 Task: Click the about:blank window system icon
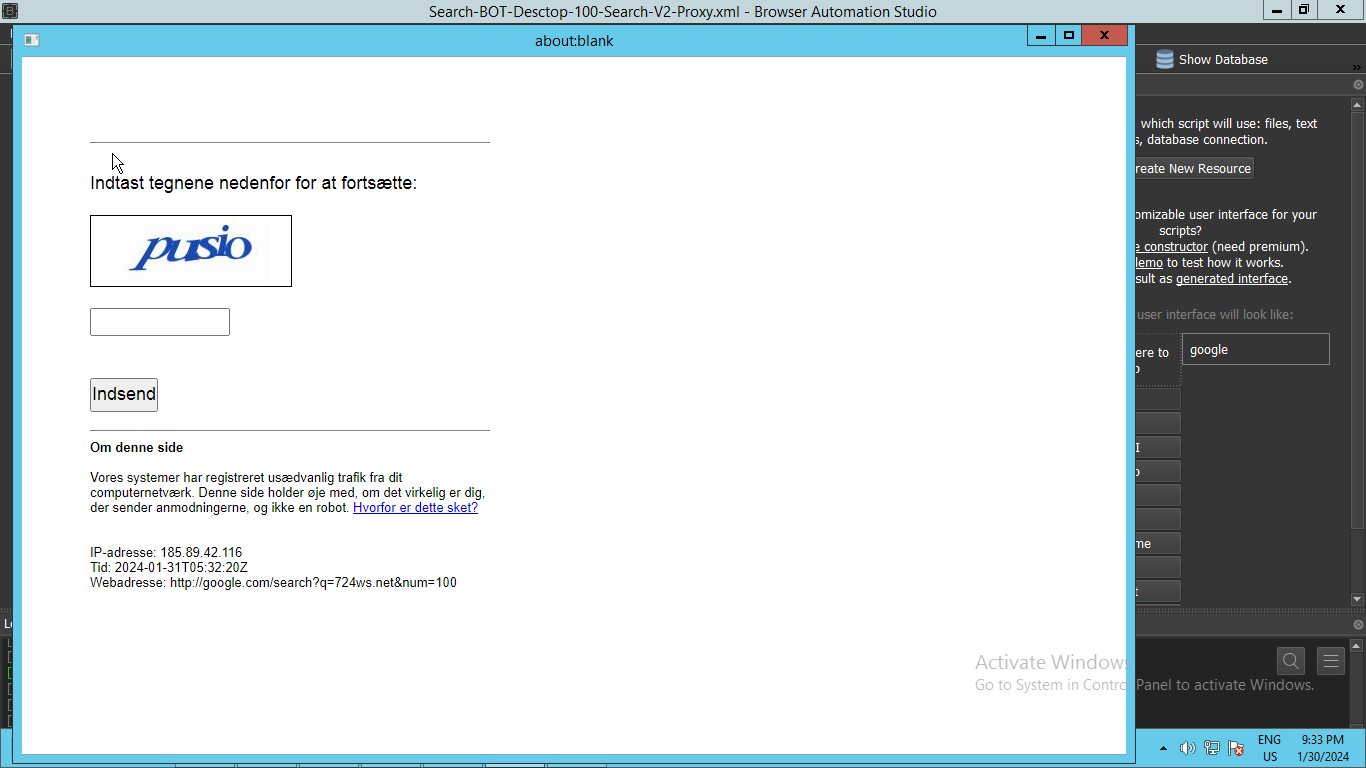pos(31,40)
